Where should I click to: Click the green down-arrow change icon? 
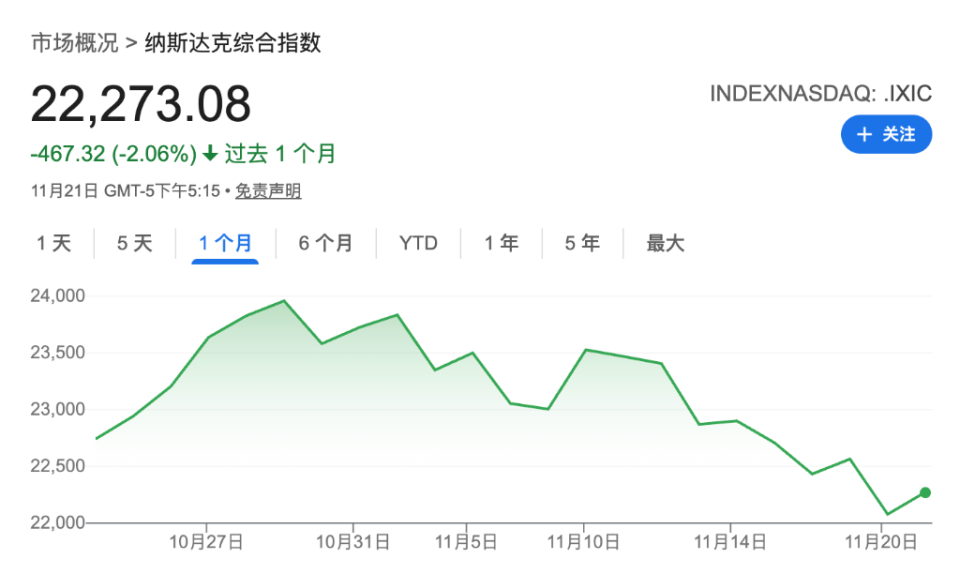point(210,154)
